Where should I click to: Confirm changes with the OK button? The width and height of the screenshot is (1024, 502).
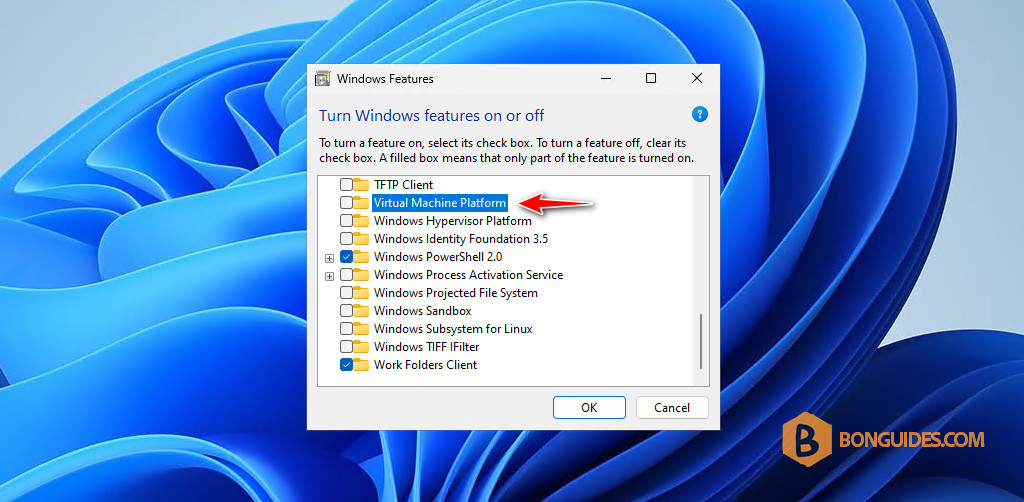[x=589, y=407]
